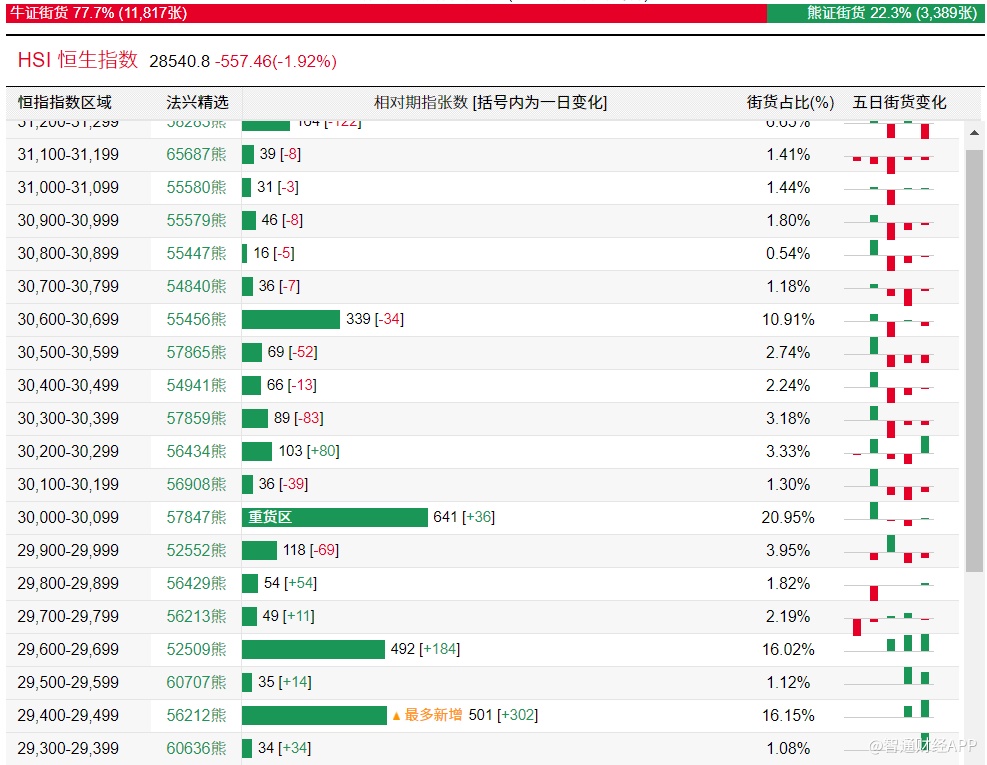The image size is (987, 765).
Task: Click the 五日街货变化 column header
Action: (899, 102)
